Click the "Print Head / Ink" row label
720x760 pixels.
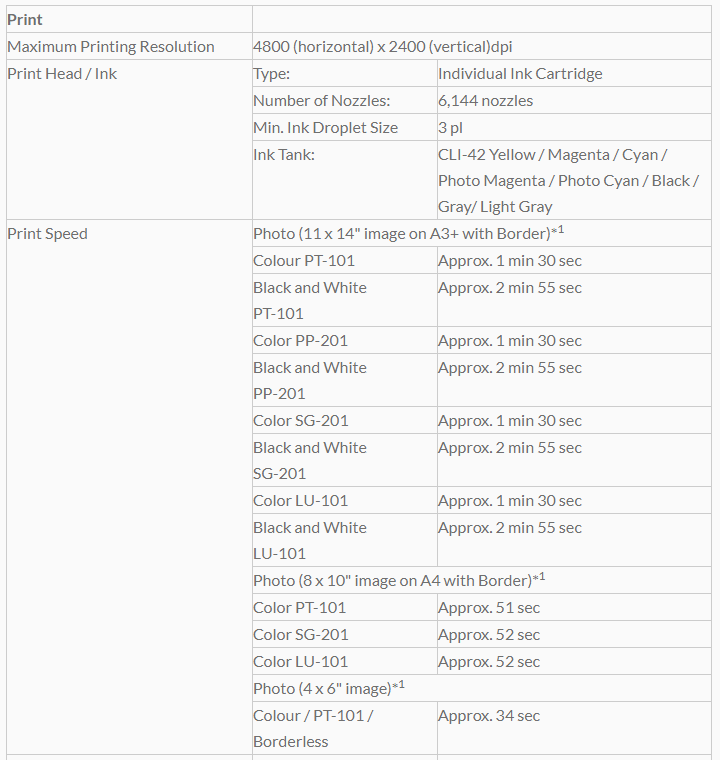coord(62,74)
